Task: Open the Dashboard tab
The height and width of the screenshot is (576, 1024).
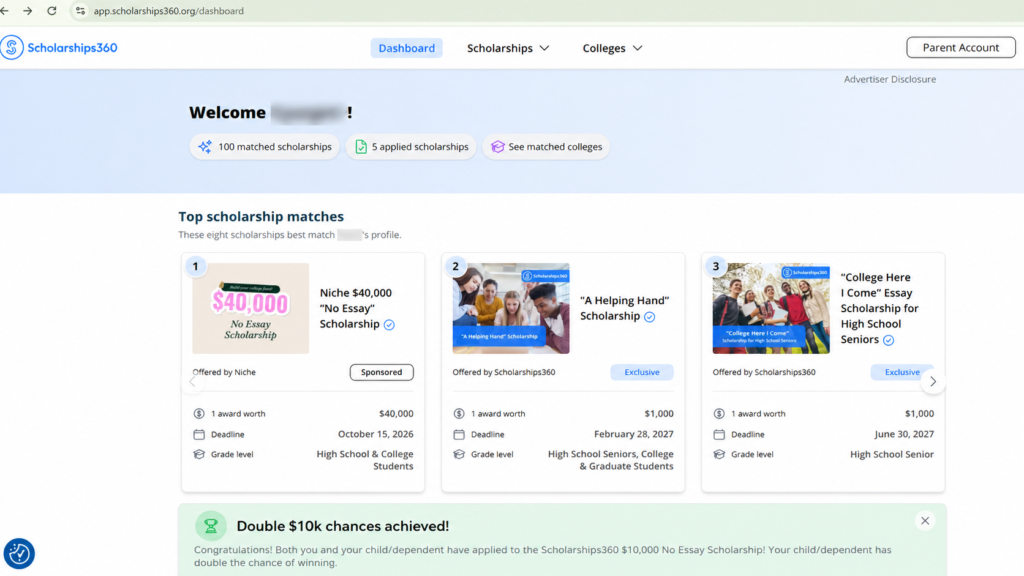Action: (x=406, y=48)
